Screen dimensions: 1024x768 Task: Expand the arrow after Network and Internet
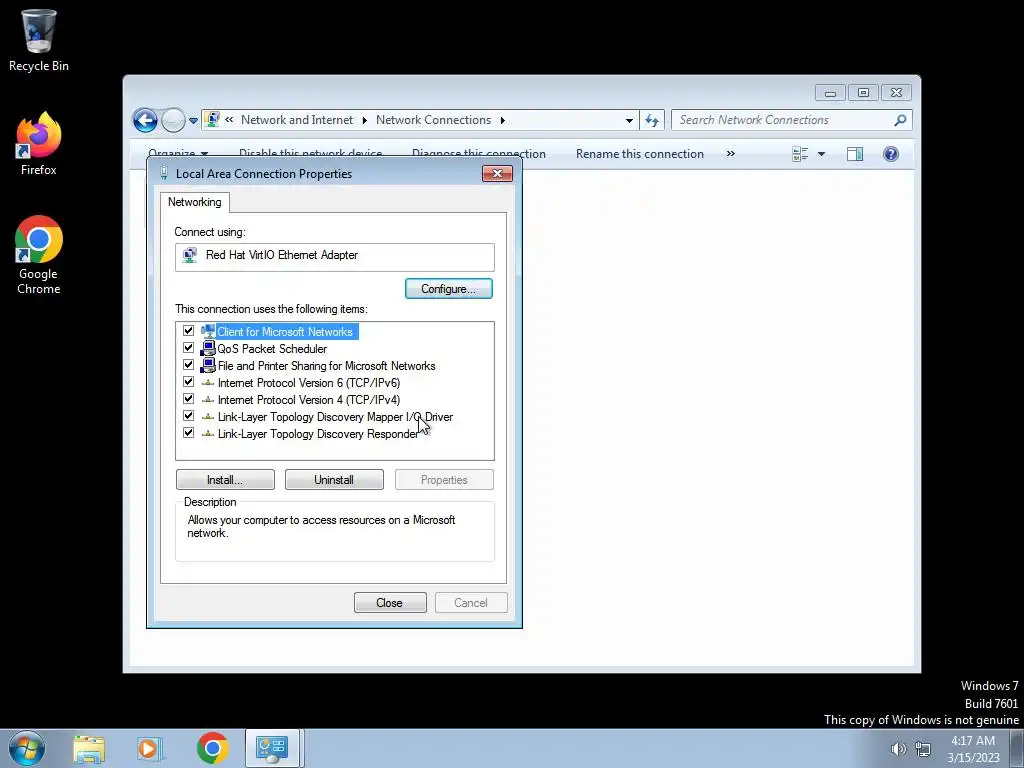pyautogui.click(x=364, y=120)
